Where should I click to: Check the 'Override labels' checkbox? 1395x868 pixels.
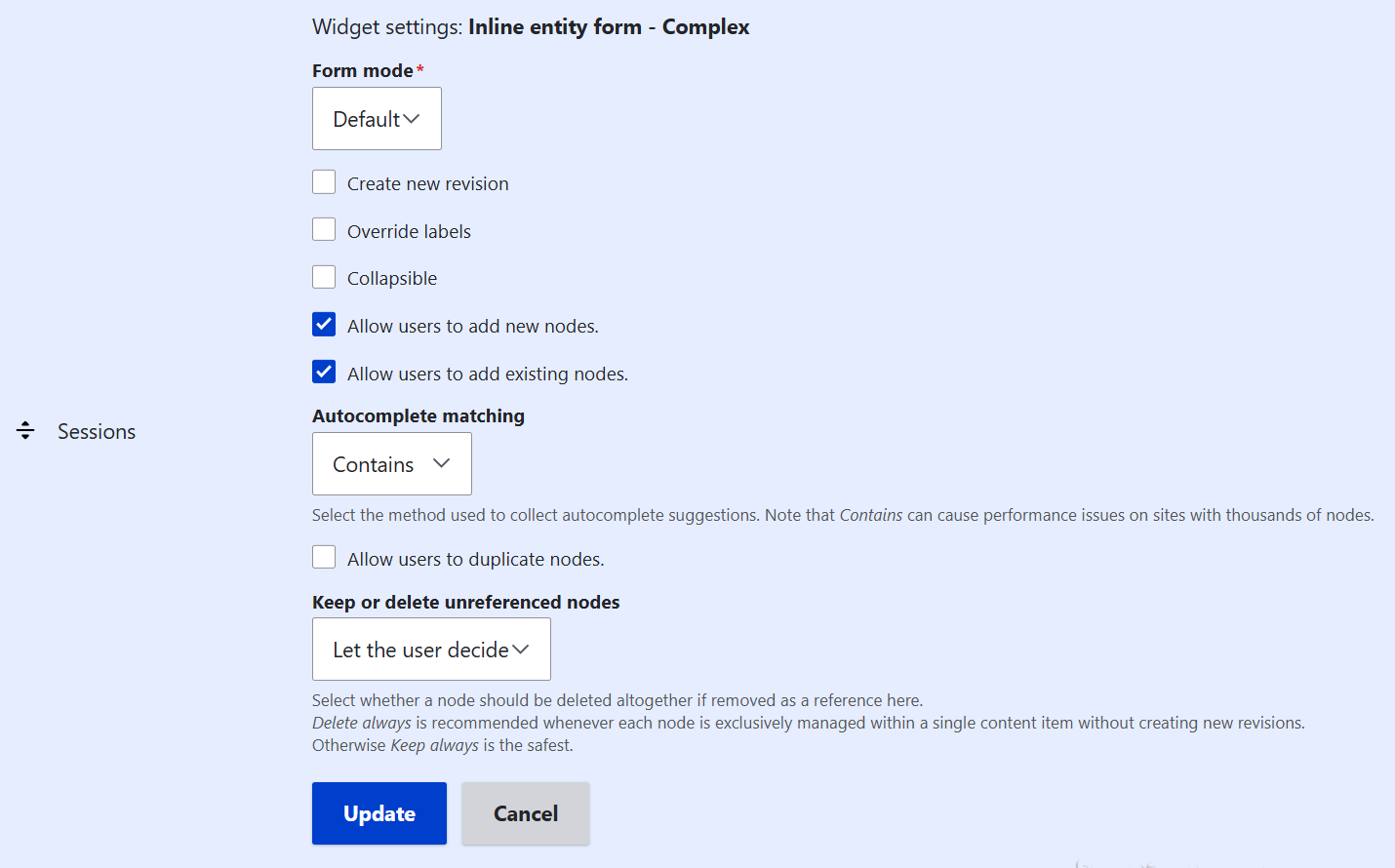[324, 229]
